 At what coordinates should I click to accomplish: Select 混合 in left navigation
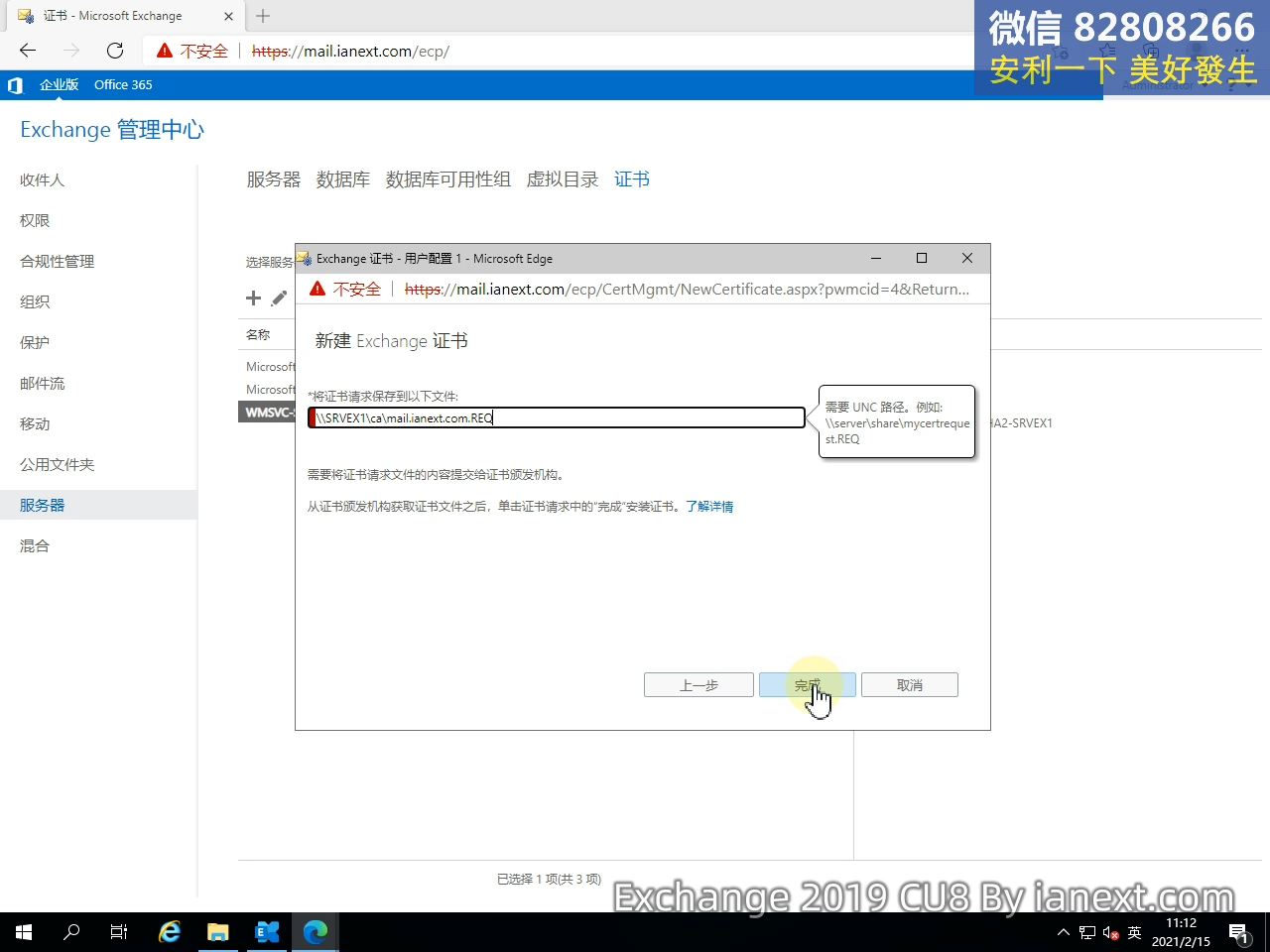[x=35, y=545]
